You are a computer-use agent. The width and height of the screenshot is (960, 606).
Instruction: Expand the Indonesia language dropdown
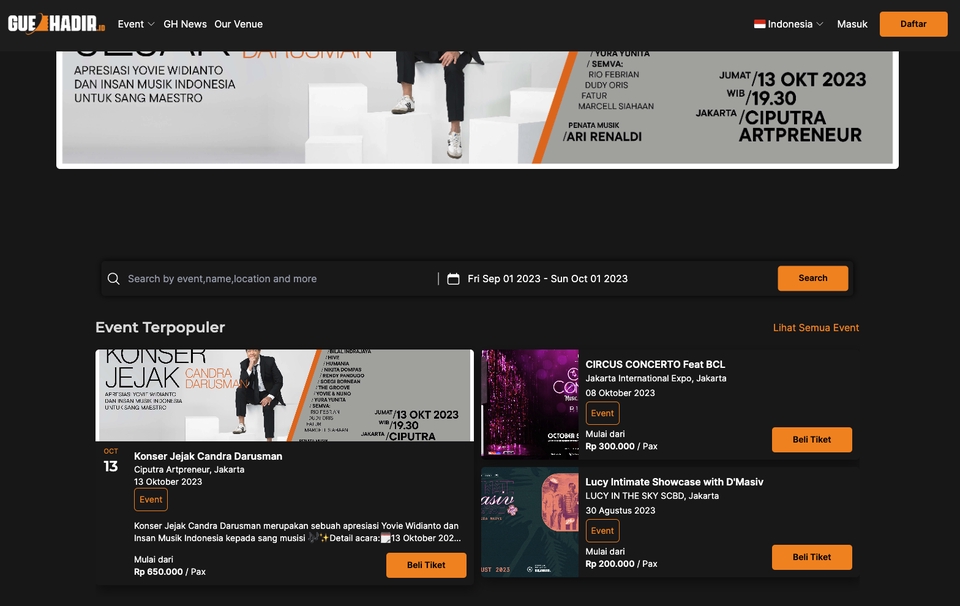pyautogui.click(x=789, y=24)
